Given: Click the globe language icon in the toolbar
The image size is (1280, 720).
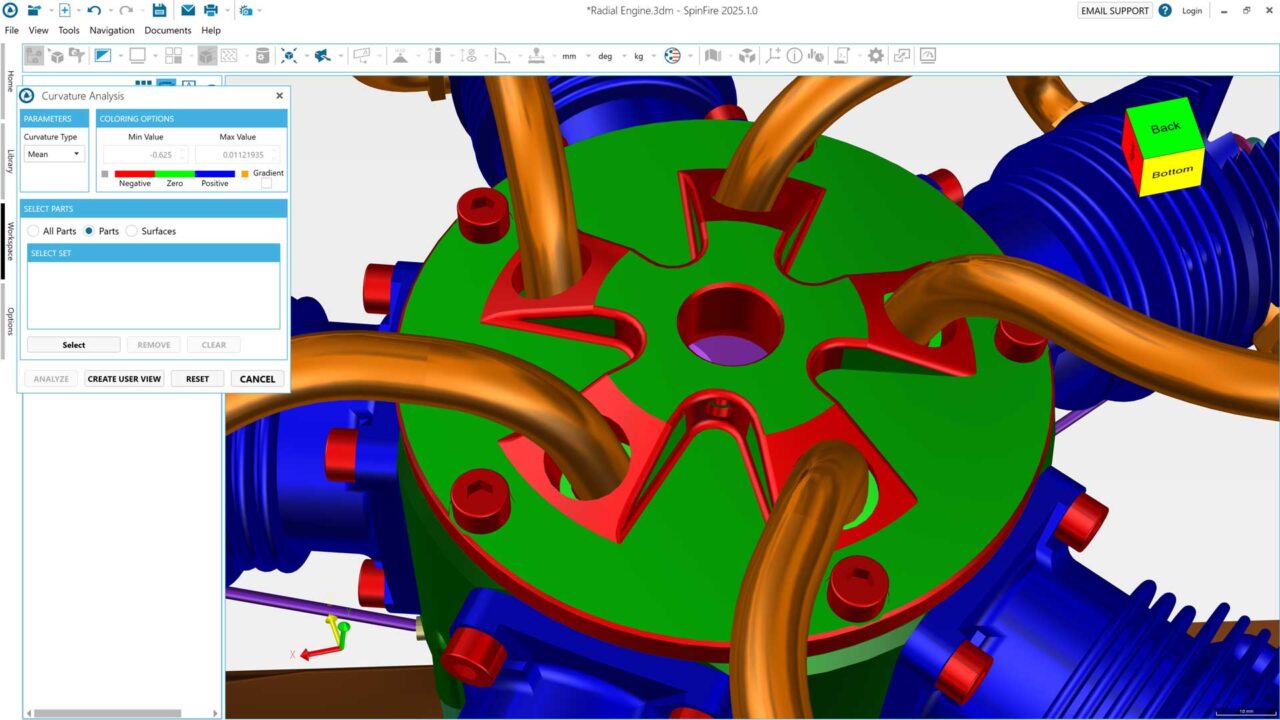Looking at the screenshot, I should pyautogui.click(x=674, y=55).
